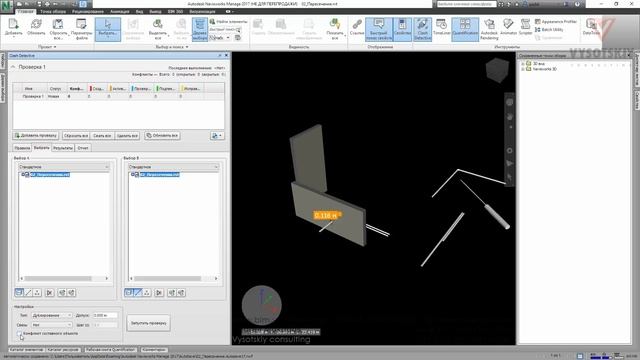Viewport: 640px width, 360px height.
Task: Open the Стандартное dropdown in Selection A
Action: (64, 167)
